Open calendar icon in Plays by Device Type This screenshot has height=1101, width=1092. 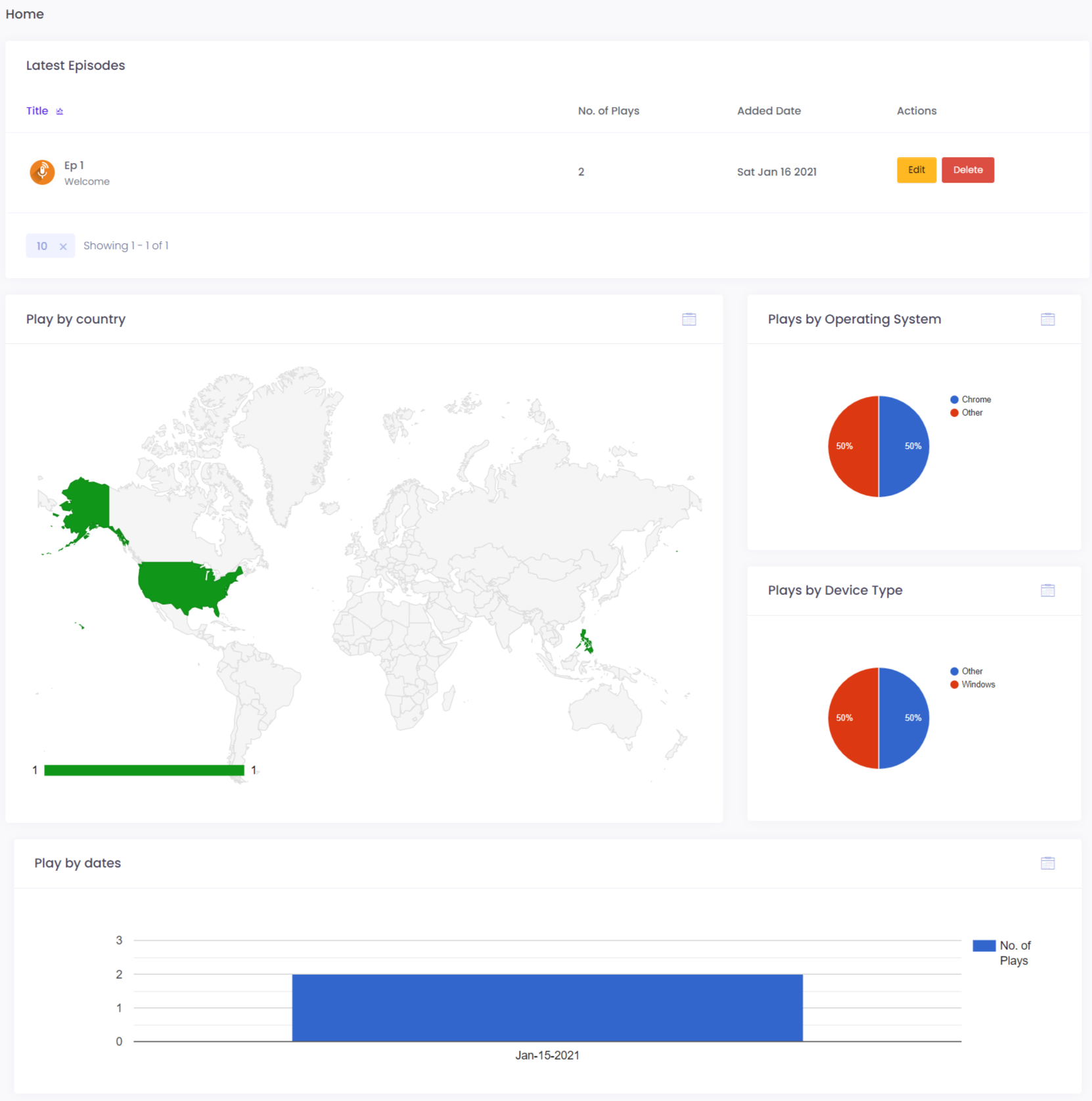click(1047, 590)
